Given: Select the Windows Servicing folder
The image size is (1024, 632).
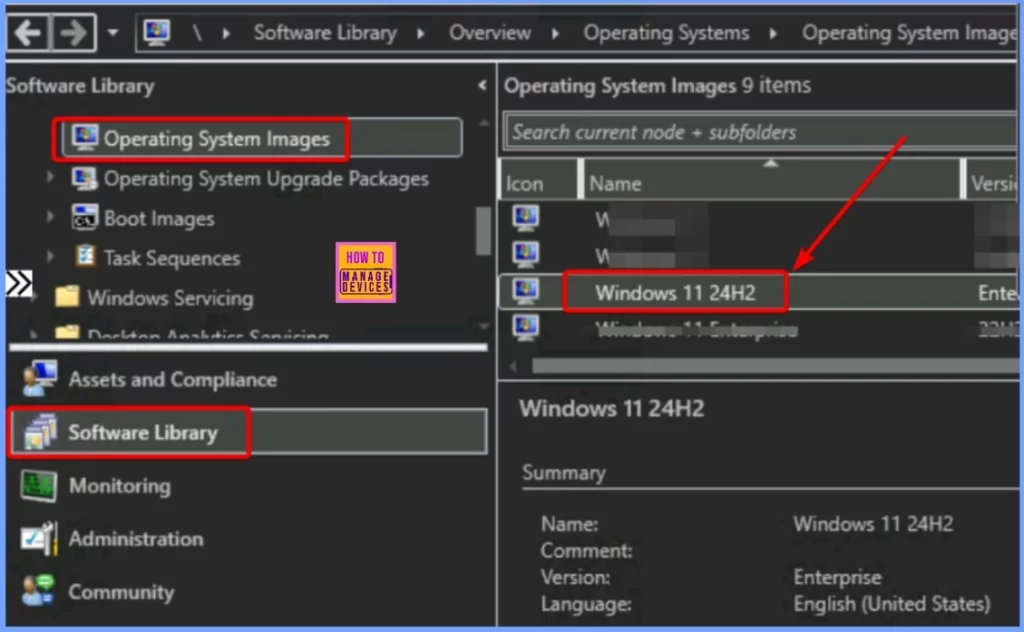Looking at the screenshot, I should (170, 298).
